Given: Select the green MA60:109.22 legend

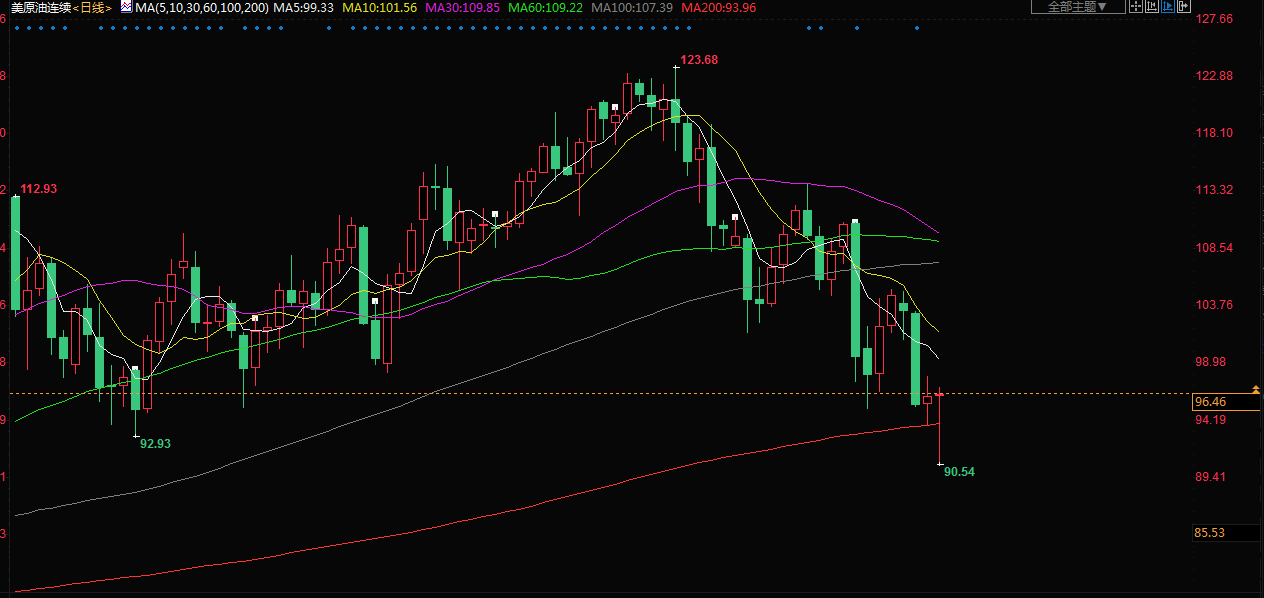Looking at the screenshot, I should 545,7.
